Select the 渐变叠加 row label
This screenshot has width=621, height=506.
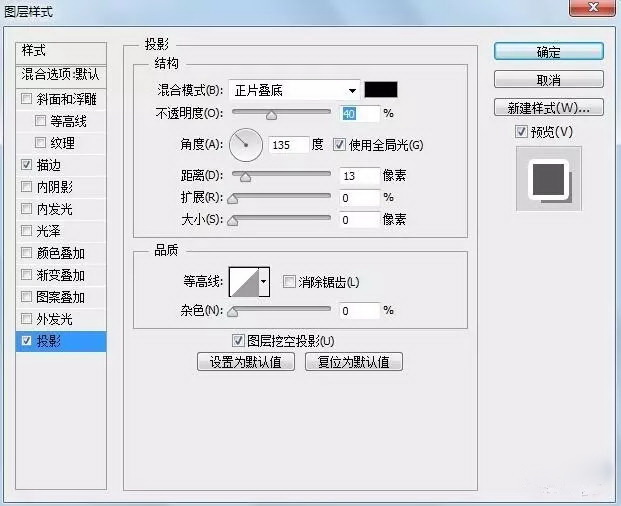coord(61,275)
